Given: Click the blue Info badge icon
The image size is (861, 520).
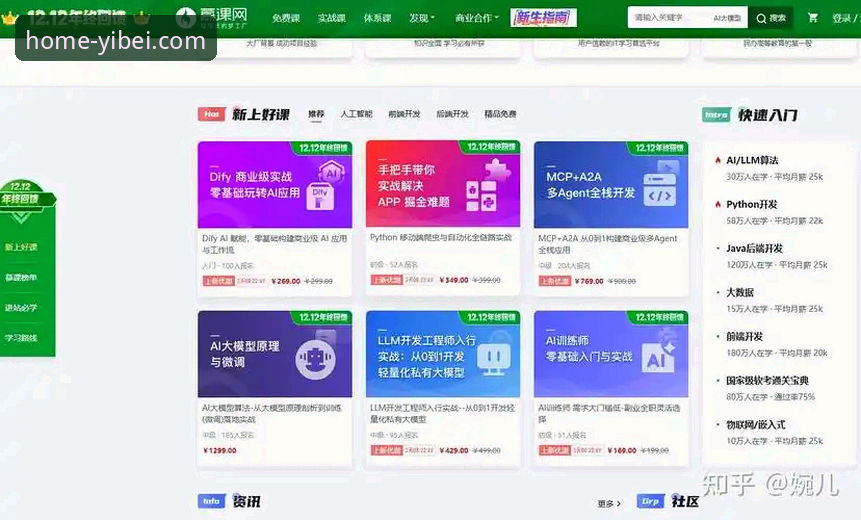Looking at the screenshot, I should point(211,501).
